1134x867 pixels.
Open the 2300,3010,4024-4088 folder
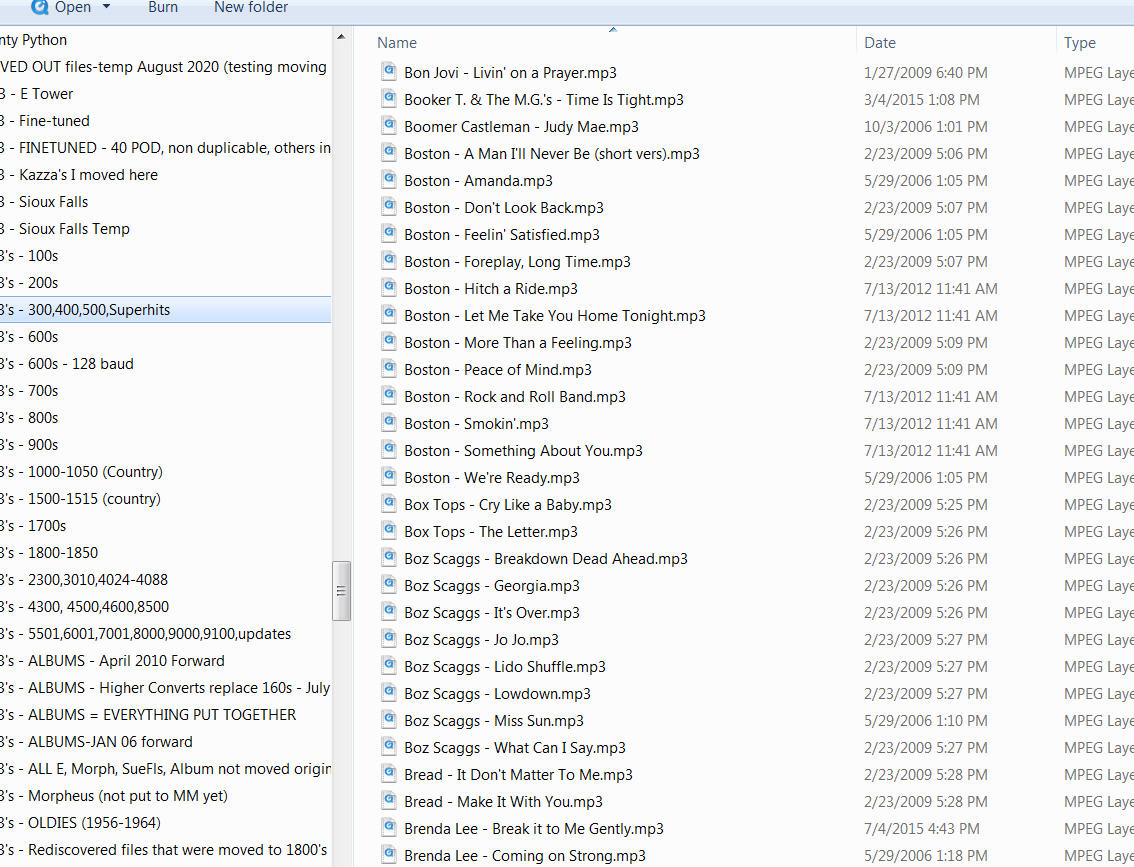pos(98,579)
